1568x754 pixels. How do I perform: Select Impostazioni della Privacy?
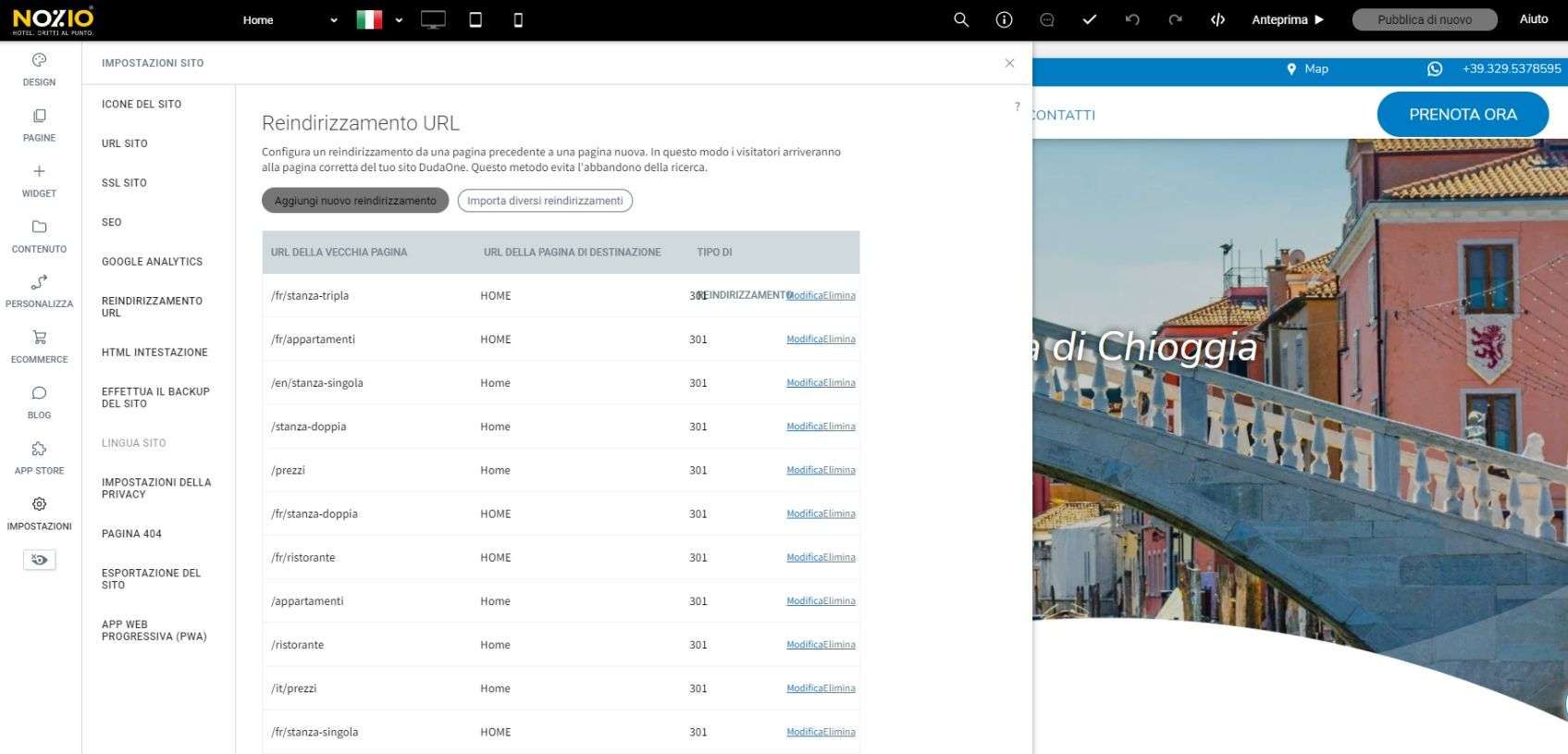[x=156, y=488]
